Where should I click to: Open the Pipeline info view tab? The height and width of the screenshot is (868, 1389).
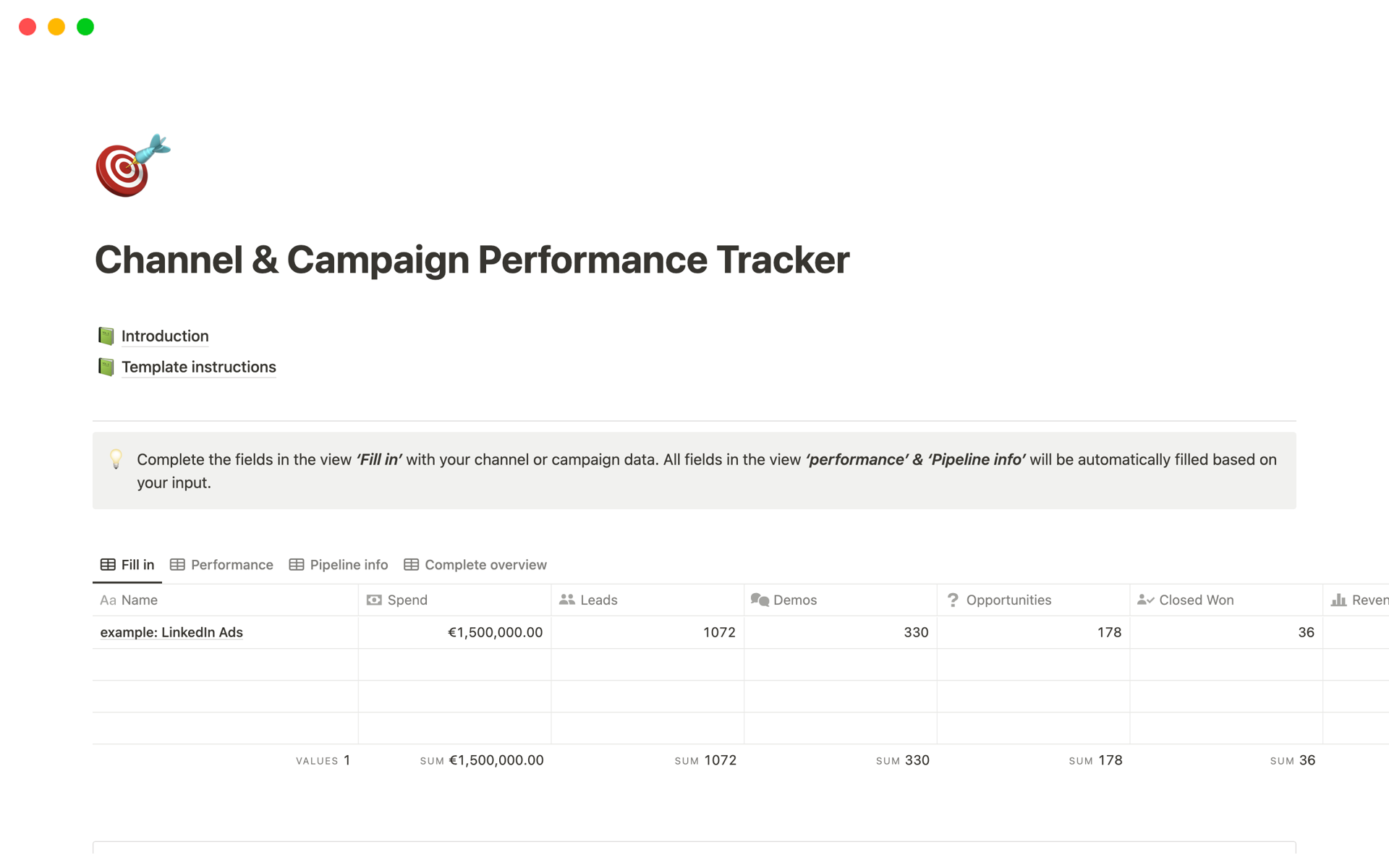[339, 565]
